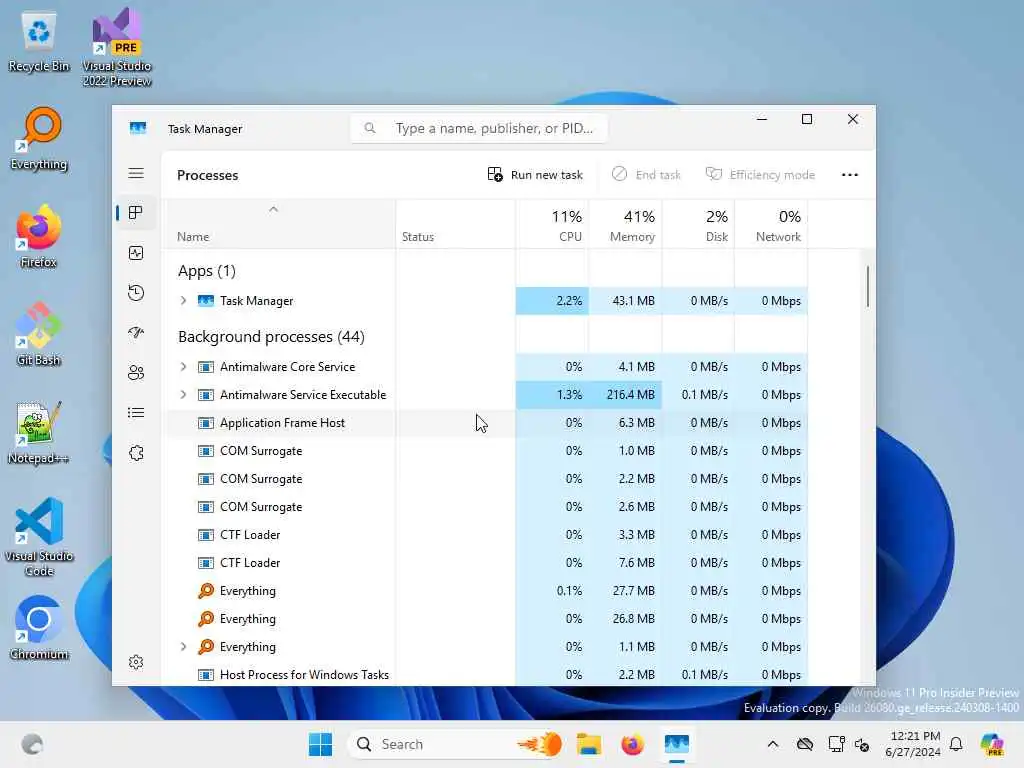Click the process list scrollbar thumb

coord(867,286)
